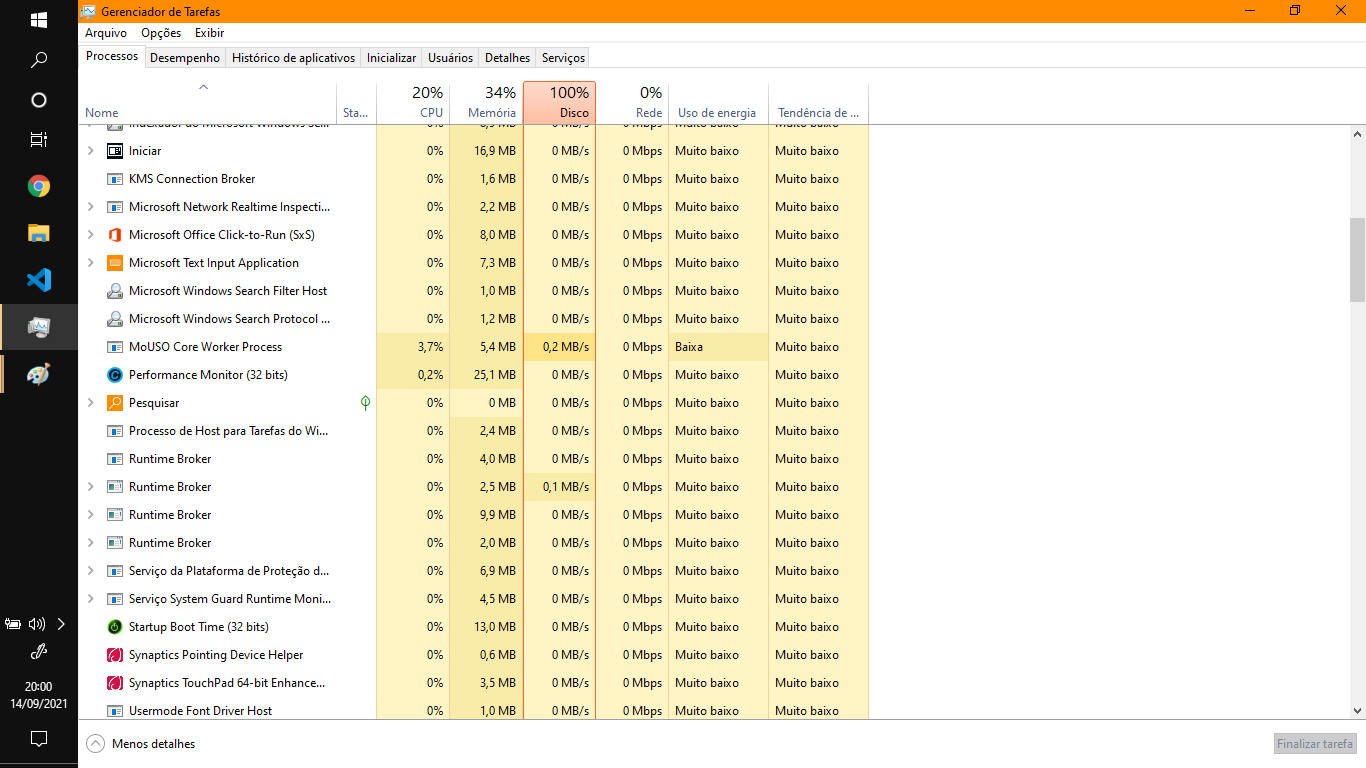Viewport: 1366px width, 768px height.
Task: Open File Explorer from taskbar
Action: click(39, 233)
